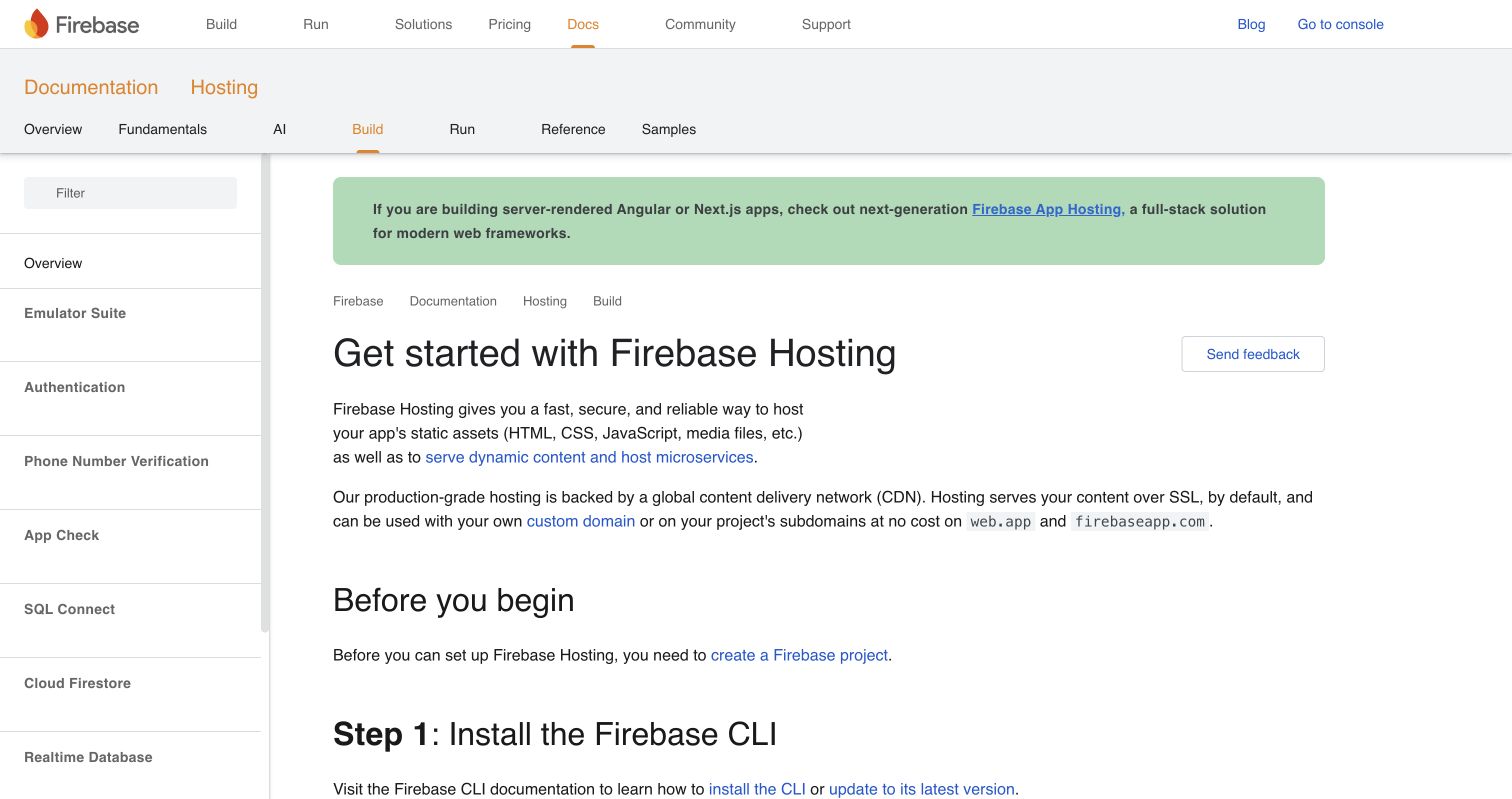1512x799 pixels.
Task: Open the Firebase App Hosting banner link
Action: pyautogui.click(x=1047, y=209)
